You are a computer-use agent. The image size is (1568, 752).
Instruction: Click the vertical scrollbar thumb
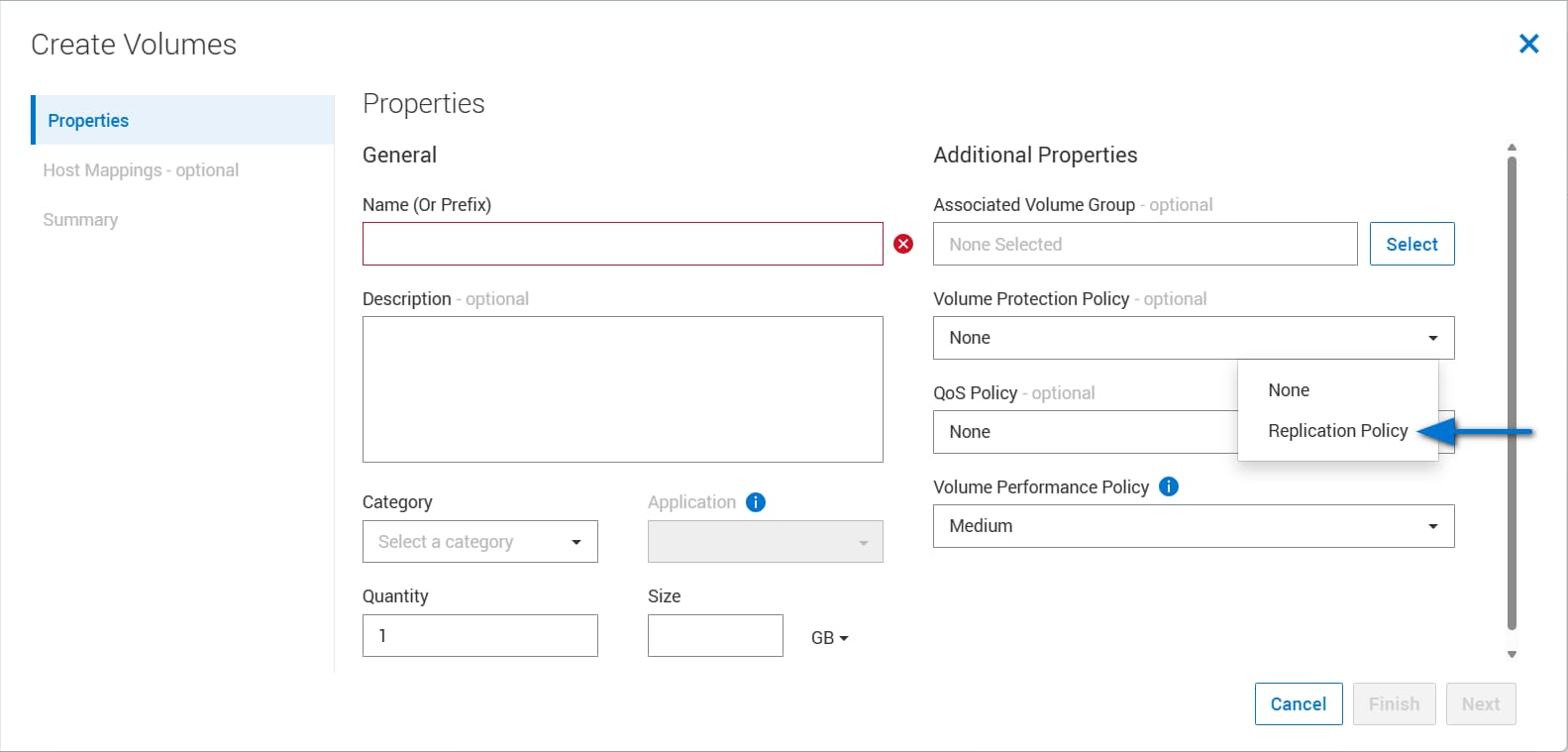pyautogui.click(x=1512, y=393)
